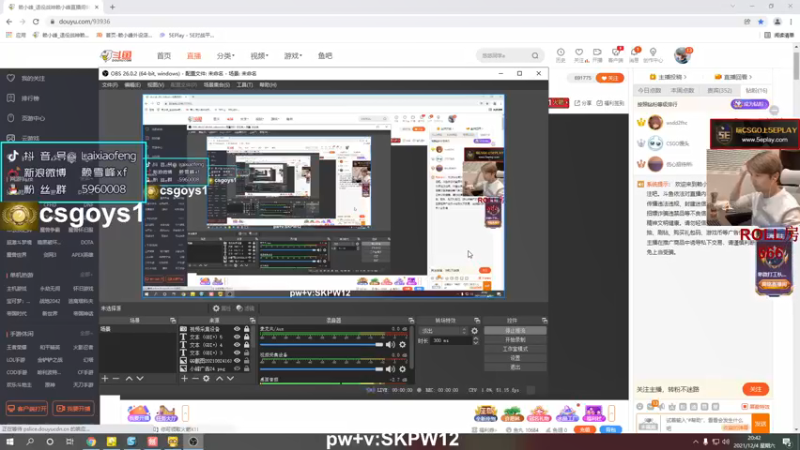Click OBS stop streaming button
The image size is (800, 450).
point(515,331)
